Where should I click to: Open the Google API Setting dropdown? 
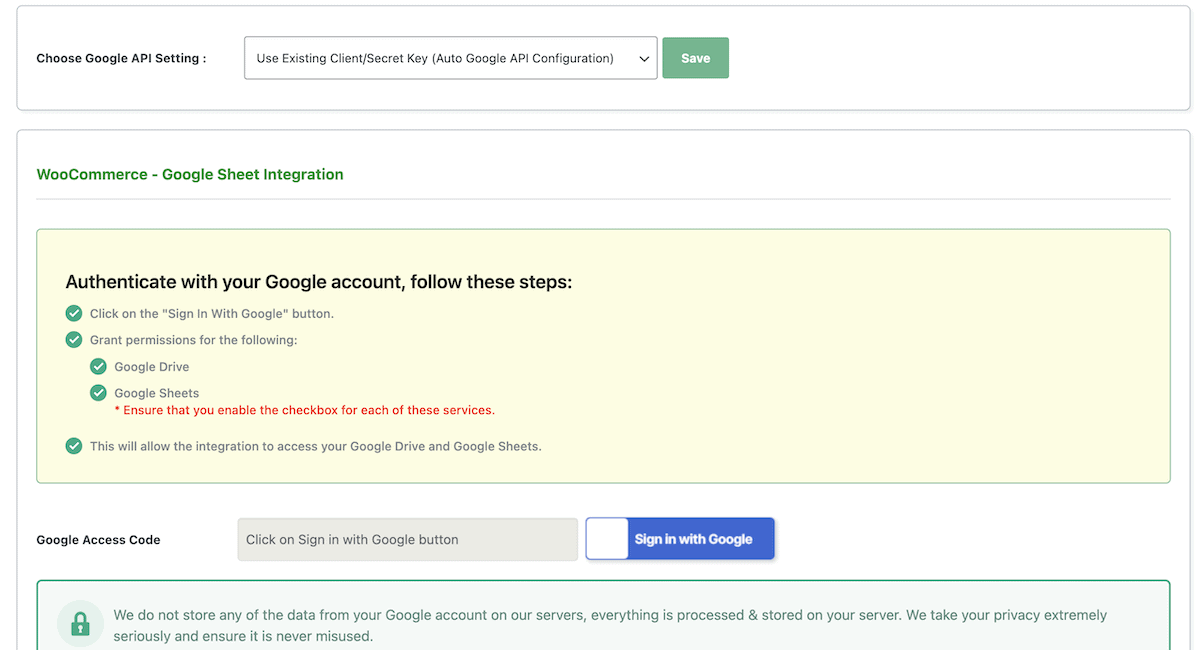pos(450,58)
